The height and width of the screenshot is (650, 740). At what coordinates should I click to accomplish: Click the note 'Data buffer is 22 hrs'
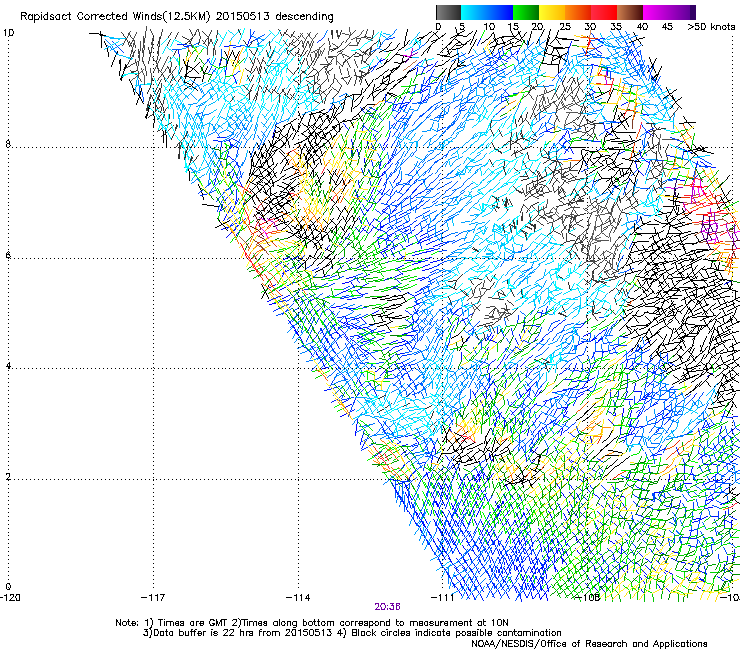click(203, 633)
